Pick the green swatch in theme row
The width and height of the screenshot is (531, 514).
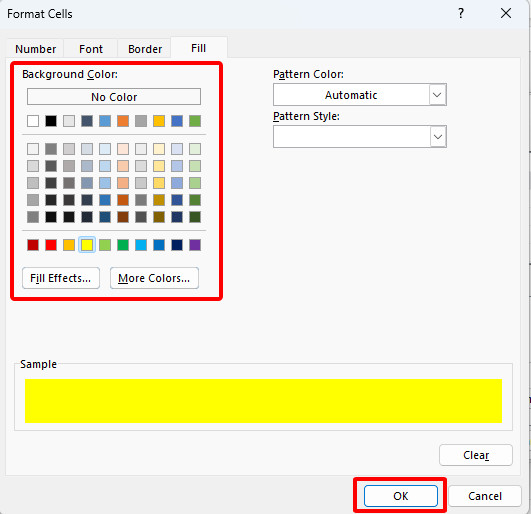coord(195,121)
